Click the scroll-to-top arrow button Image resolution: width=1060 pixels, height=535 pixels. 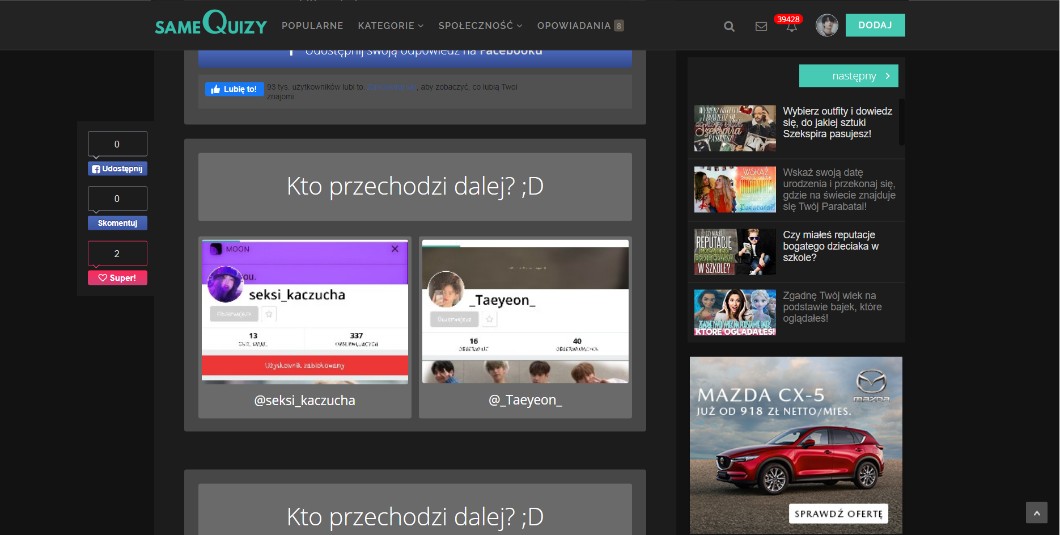pyautogui.click(x=1036, y=513)
